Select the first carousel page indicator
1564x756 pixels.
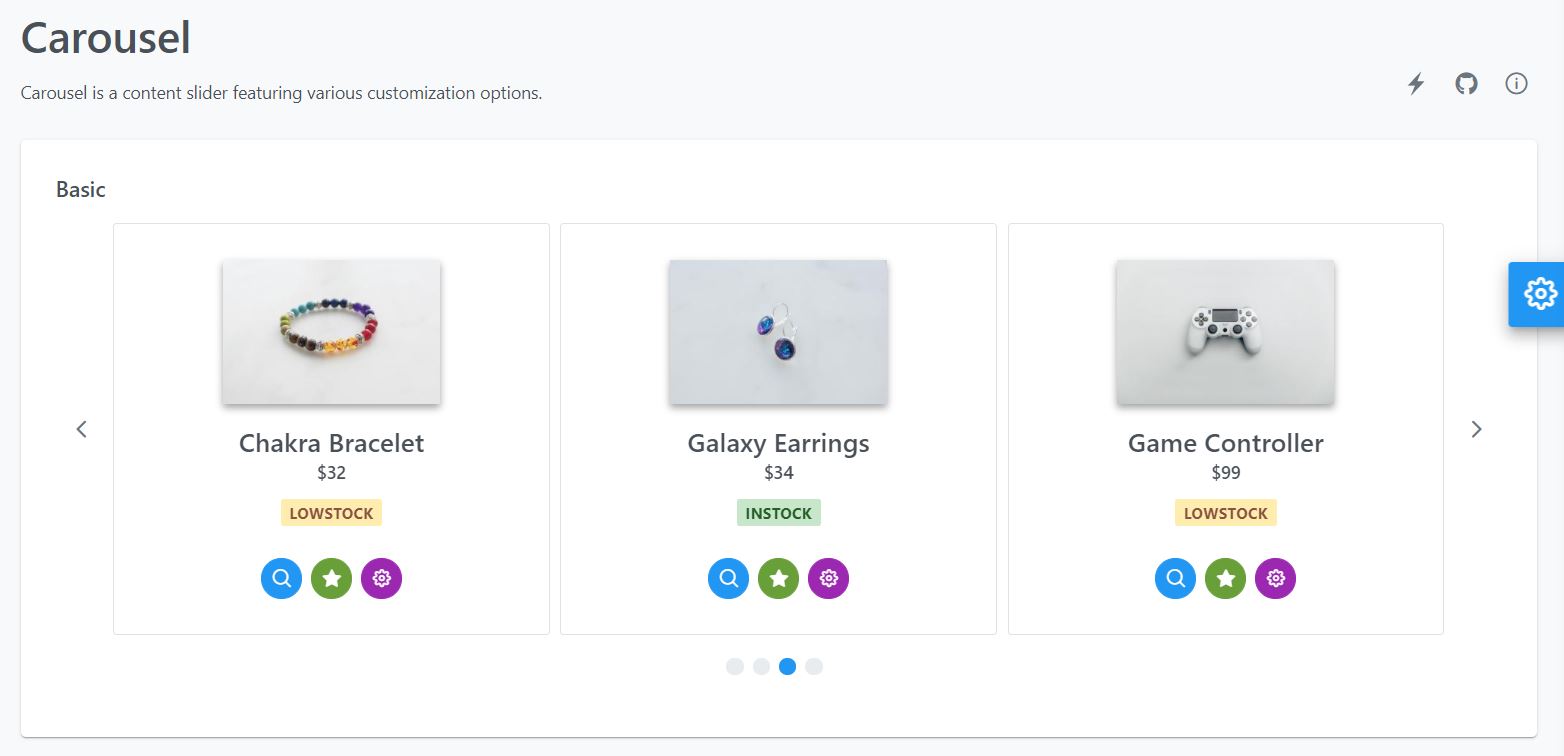[x=735, y=667]
